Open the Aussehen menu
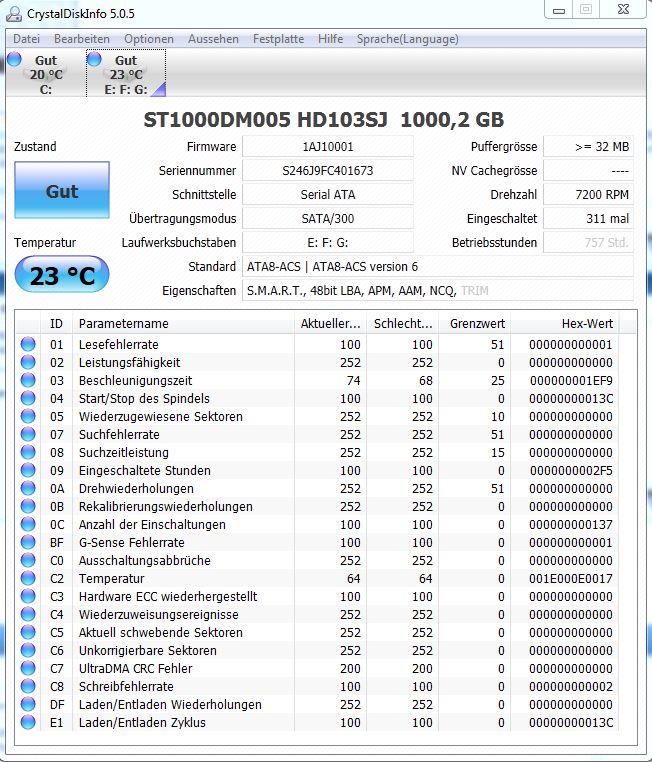This screenshot has height=762, width=652. point(213,39)
